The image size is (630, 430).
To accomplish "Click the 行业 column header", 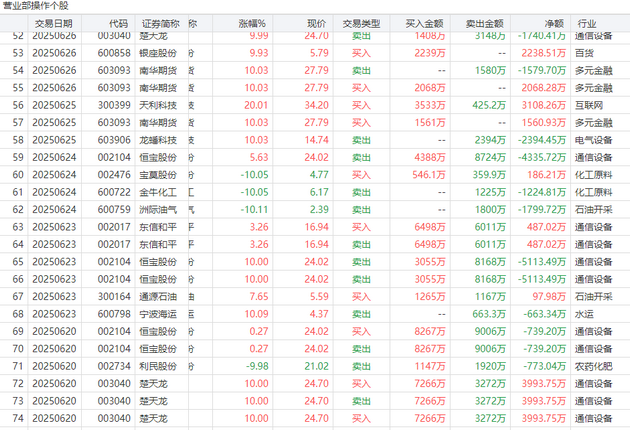I will click(x=587, y=24).
